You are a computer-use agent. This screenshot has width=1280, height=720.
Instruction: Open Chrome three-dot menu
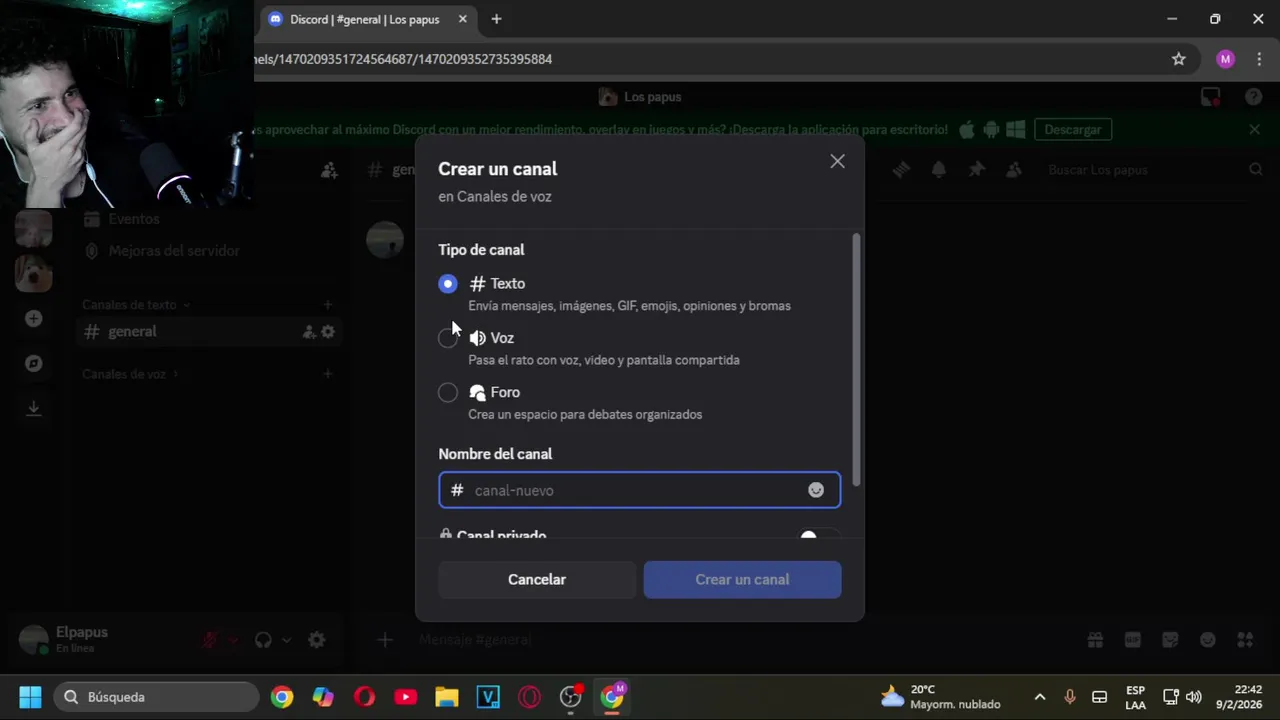1258,59
